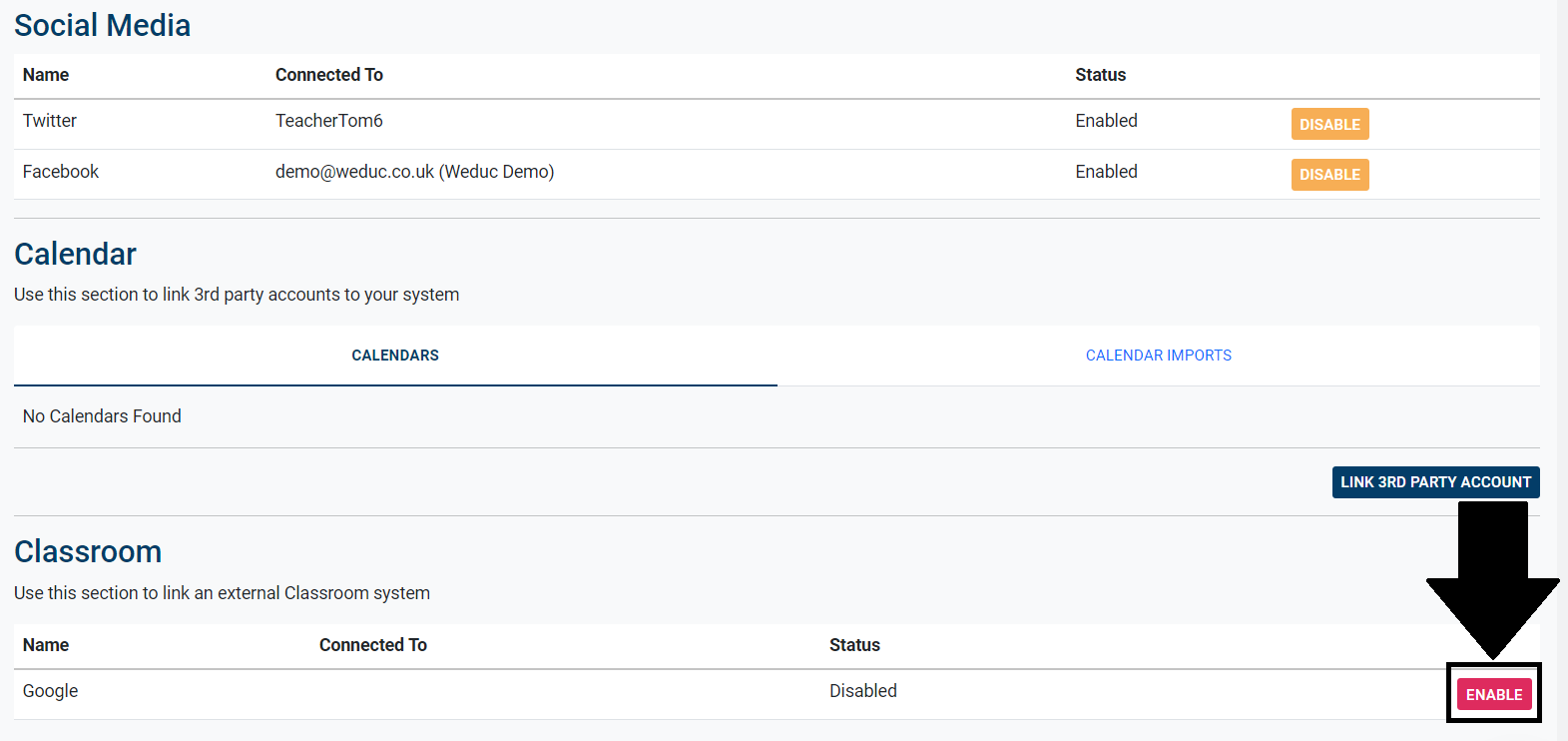Image resolution: width=1568 pixels, height=741 pixels.
Task: Enable Google Classroom integration
Action: pyautogui.click(x=1493, y=694)
